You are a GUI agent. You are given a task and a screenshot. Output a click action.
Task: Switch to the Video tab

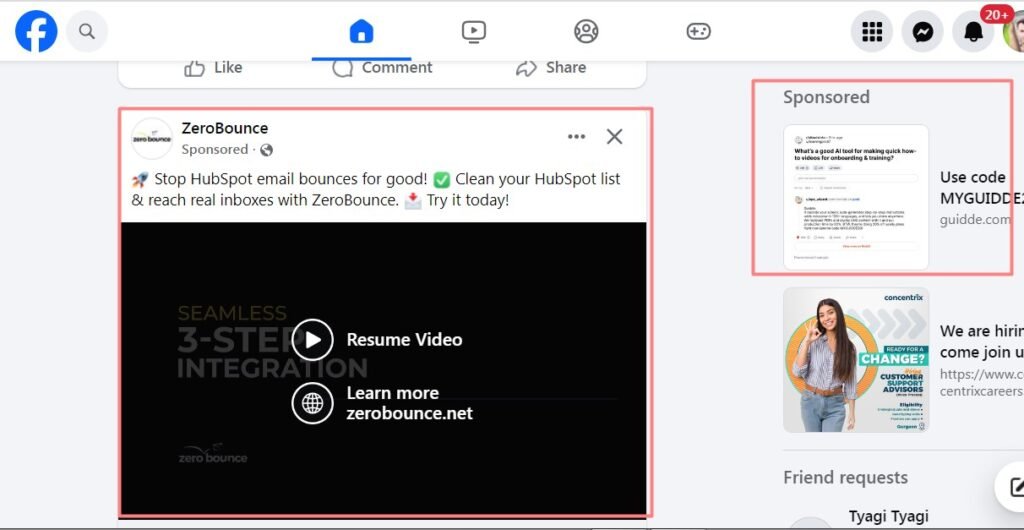474,32
